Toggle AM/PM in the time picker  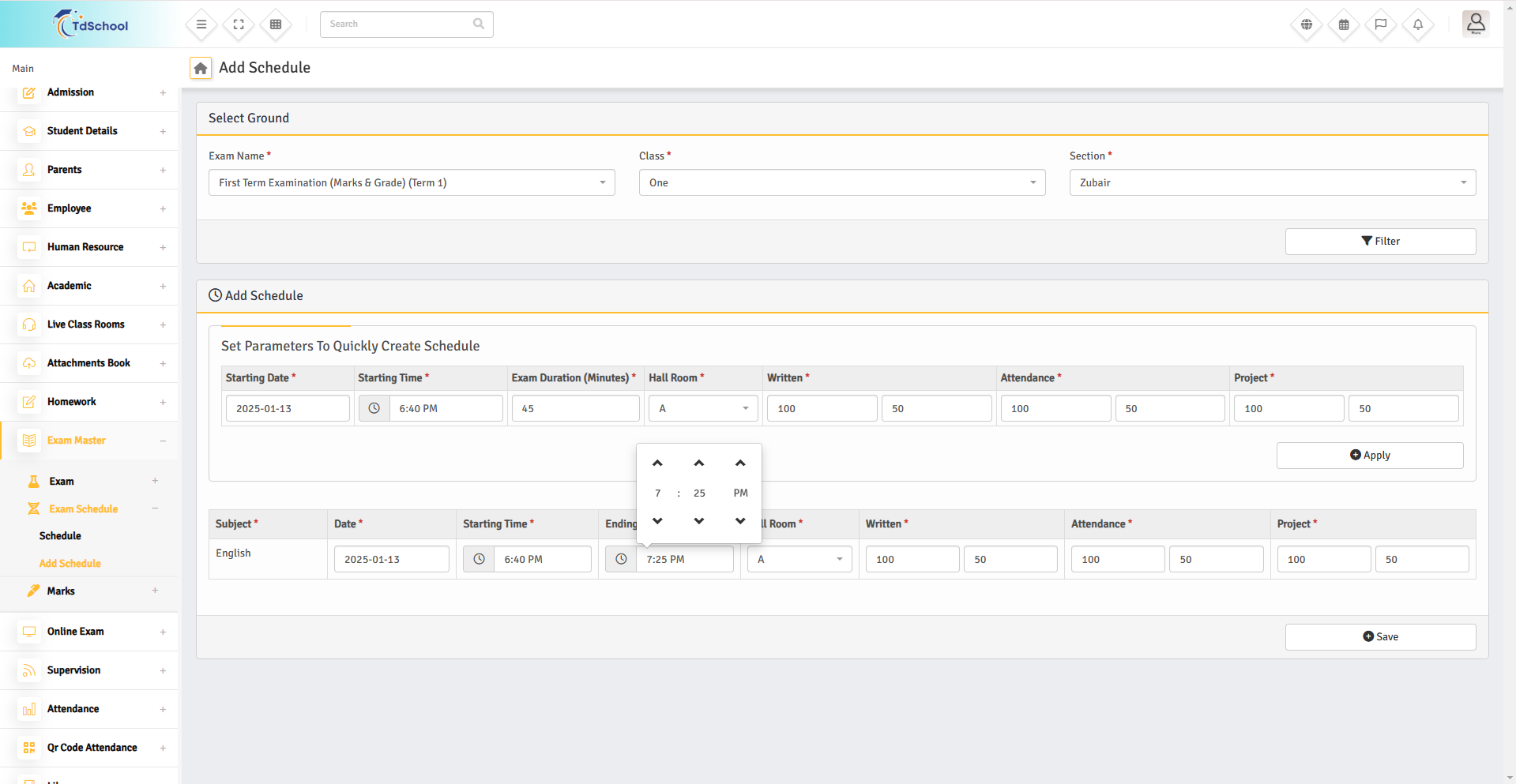coord(740,493)
